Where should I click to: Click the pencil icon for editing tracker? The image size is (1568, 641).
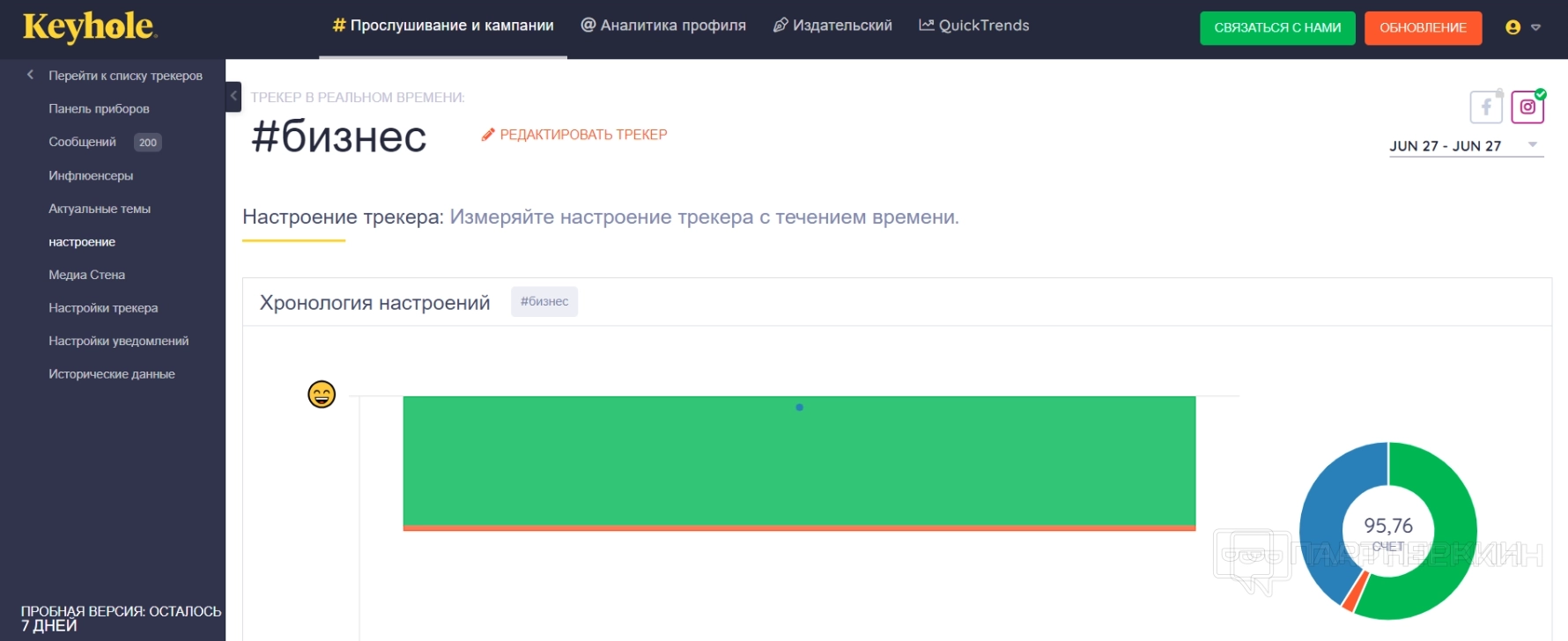tap(488, 135)
